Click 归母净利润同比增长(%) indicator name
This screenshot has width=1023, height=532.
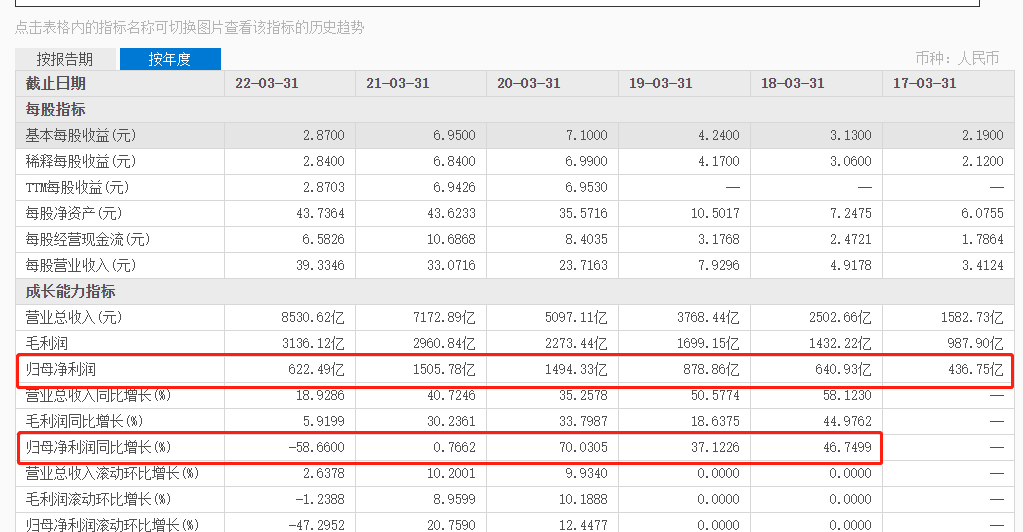(x=98, y=448)
